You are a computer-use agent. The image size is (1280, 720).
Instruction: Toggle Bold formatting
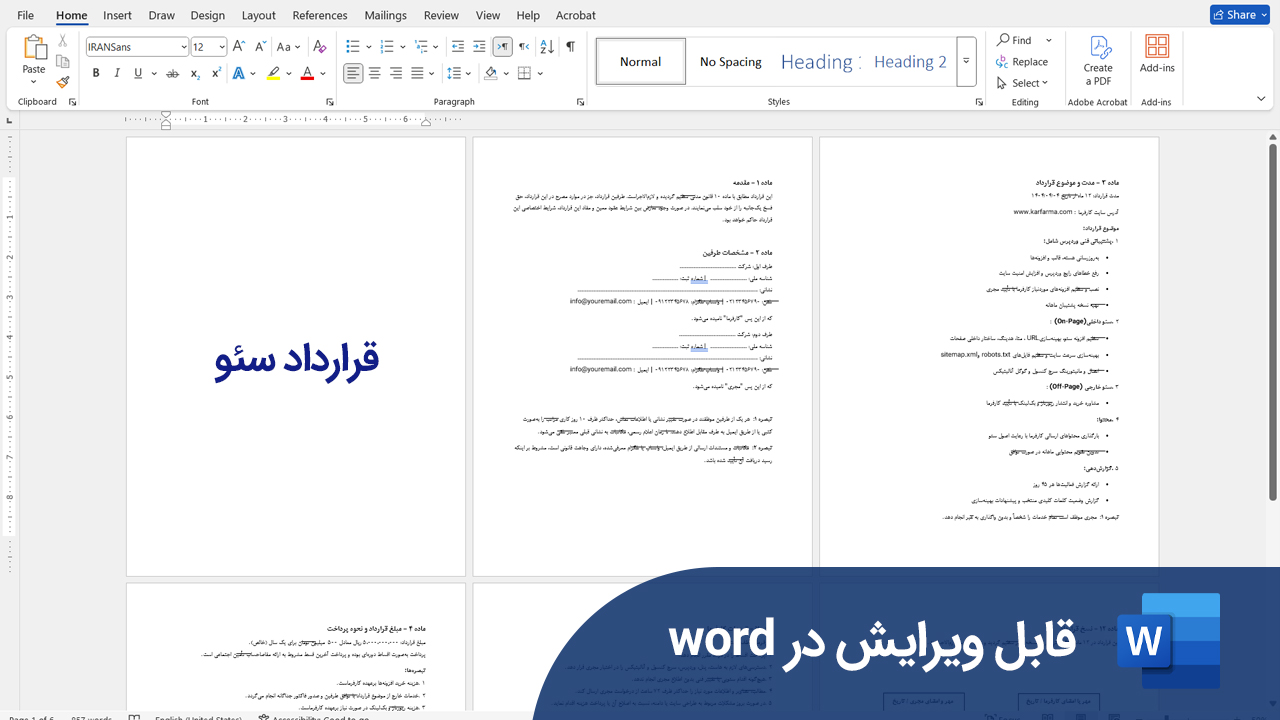[96, 73]
